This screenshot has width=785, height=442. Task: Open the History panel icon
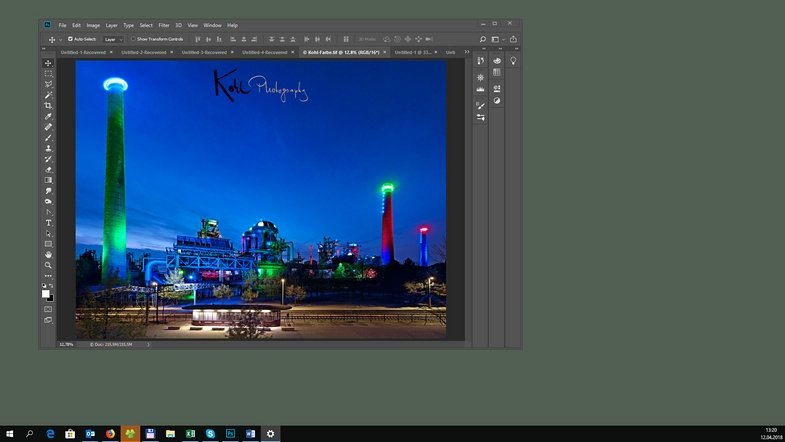coord(481,61)
